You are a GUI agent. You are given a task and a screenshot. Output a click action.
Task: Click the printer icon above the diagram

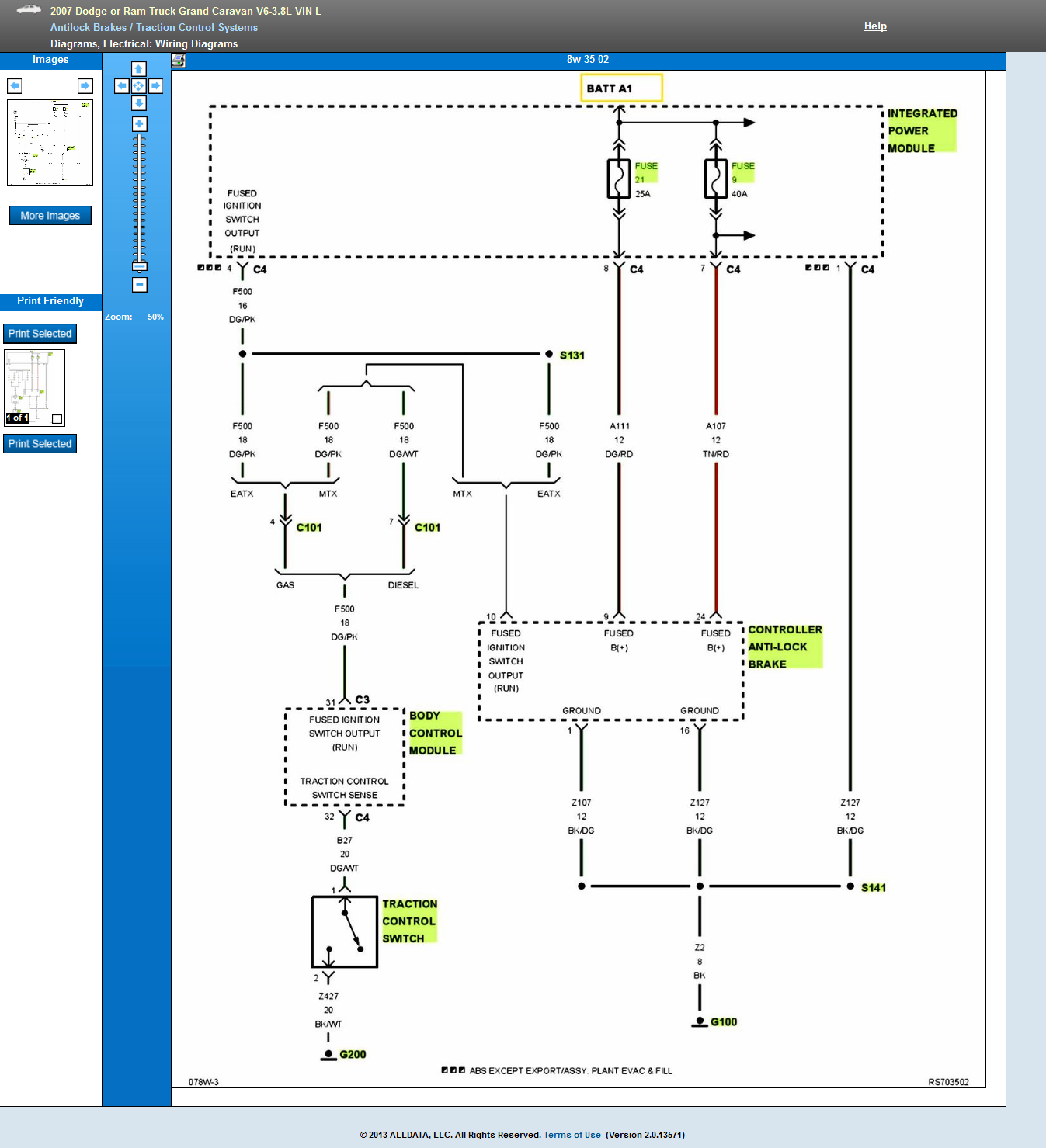point(179,61)
